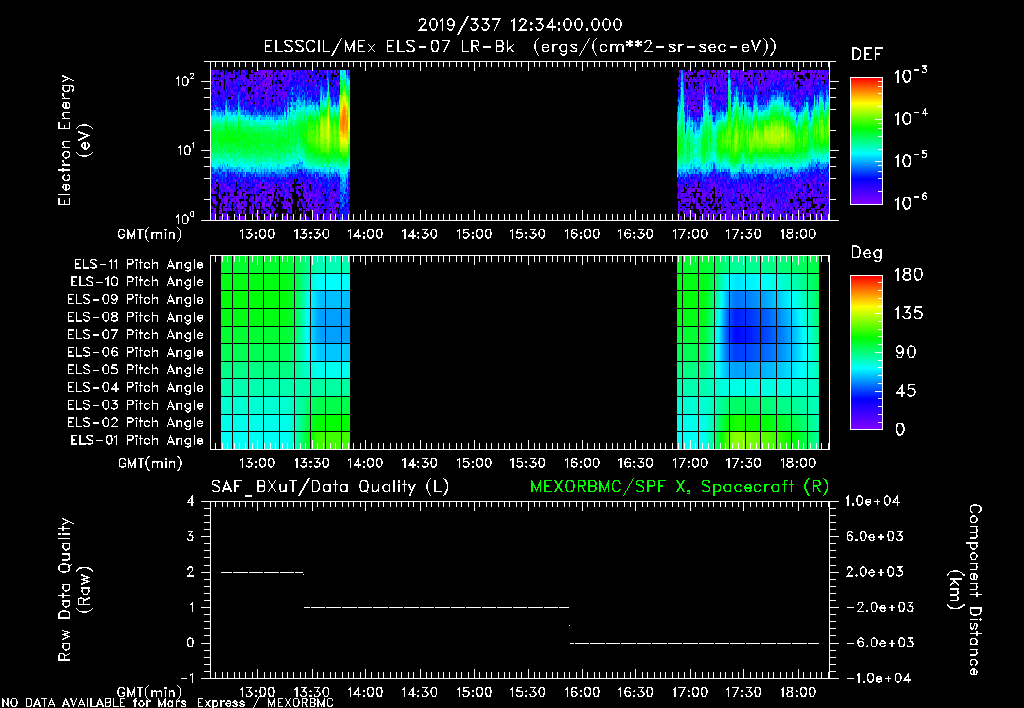Click the DEF color bar legend
1024x708 pixels.
(866, 140)
